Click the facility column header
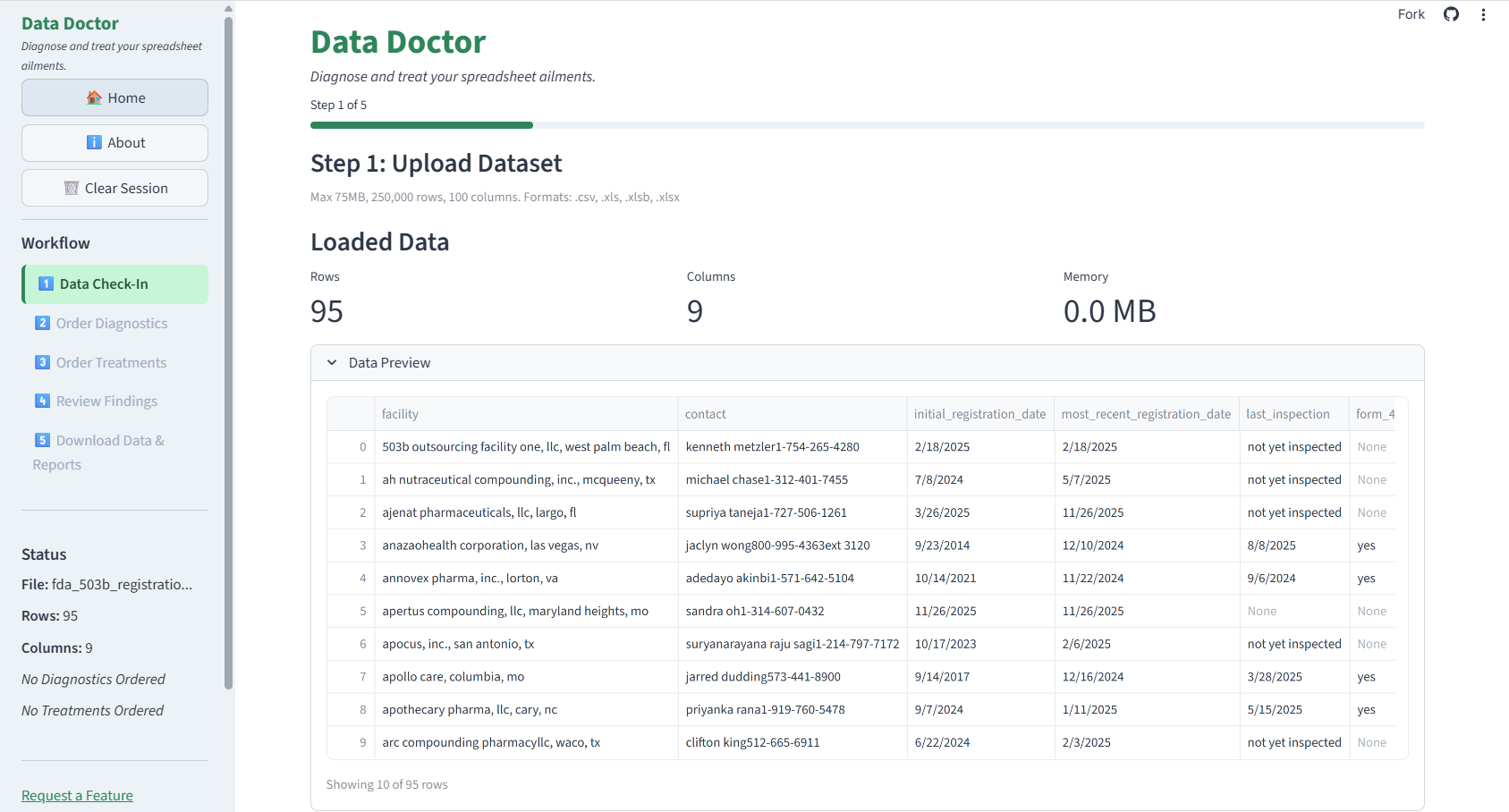Viewport: 1509px width, 812px height. (400, 413)
